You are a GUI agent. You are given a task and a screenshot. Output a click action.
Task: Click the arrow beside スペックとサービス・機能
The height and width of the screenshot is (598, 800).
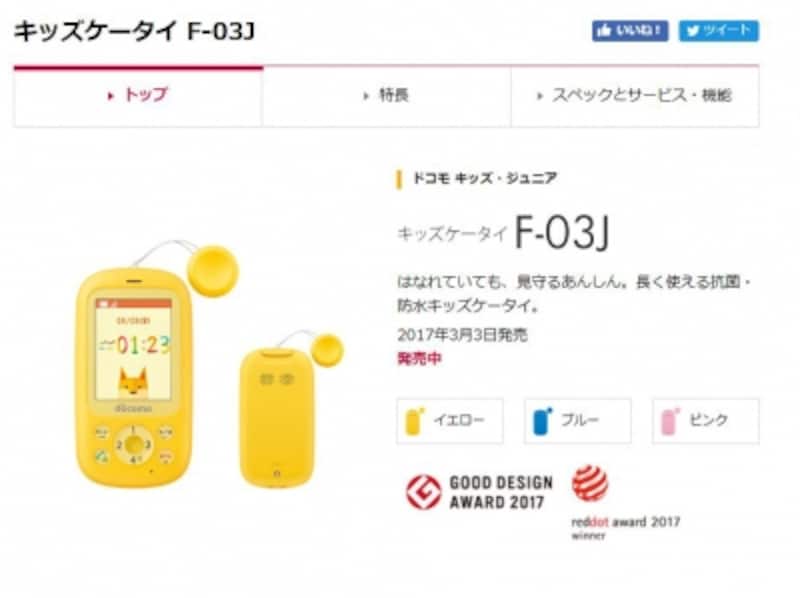coord(539,96)
